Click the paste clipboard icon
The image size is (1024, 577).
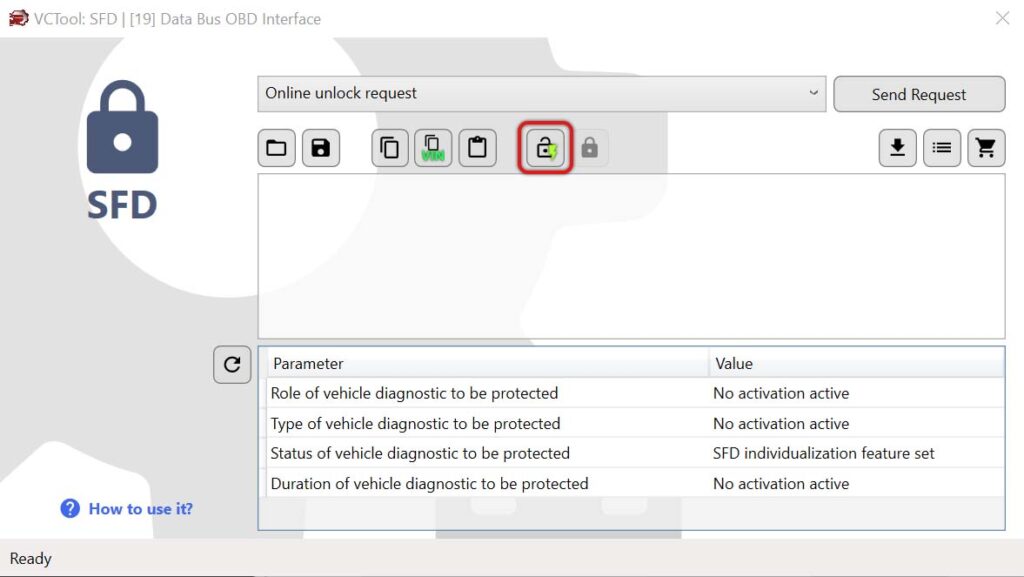(477, 148)
